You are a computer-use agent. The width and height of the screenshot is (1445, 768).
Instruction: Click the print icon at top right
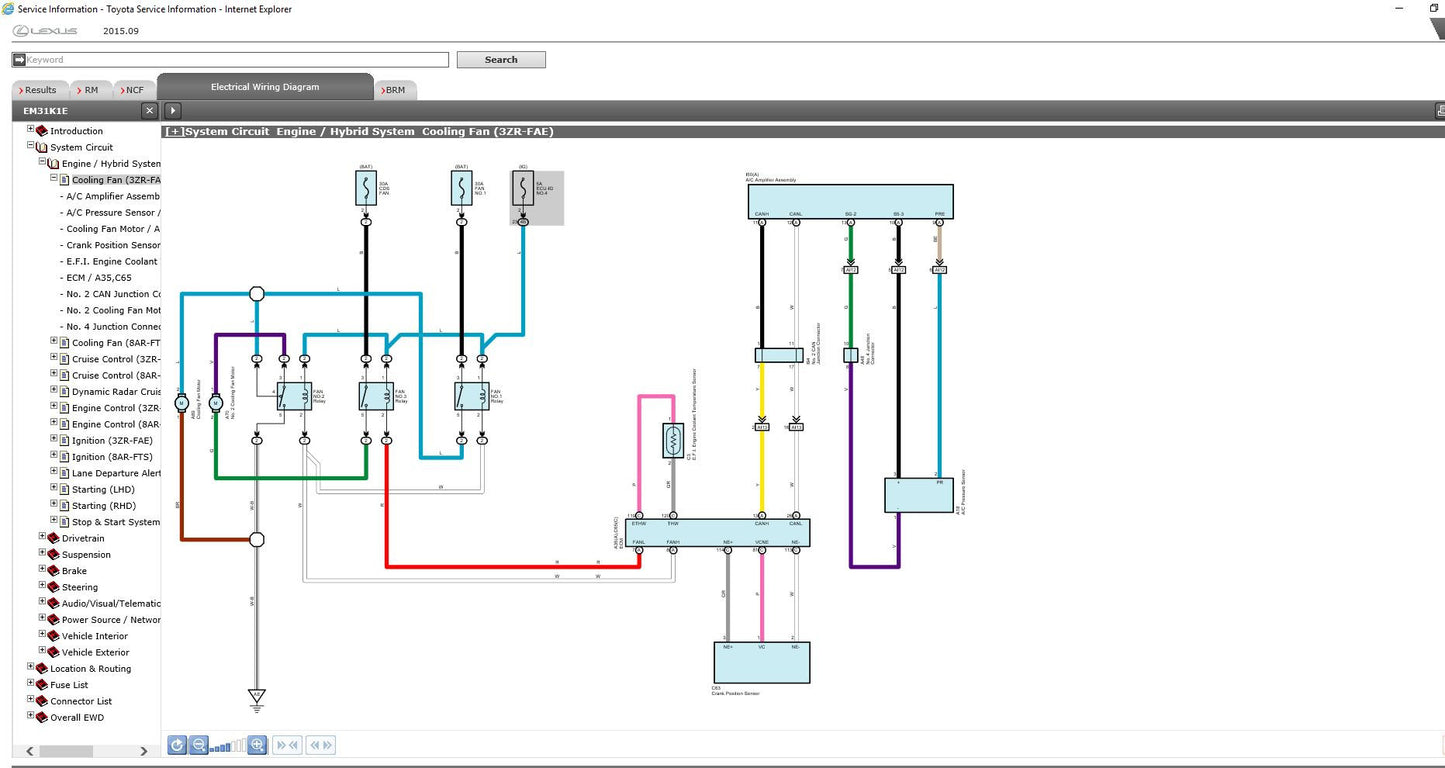point(1440,111)
